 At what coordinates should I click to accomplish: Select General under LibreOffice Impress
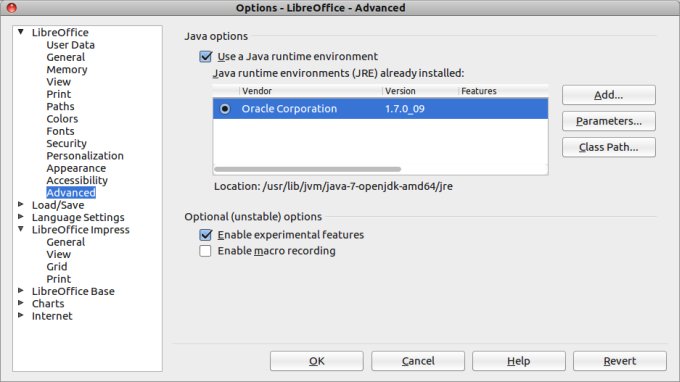click(x=65, y=242)
